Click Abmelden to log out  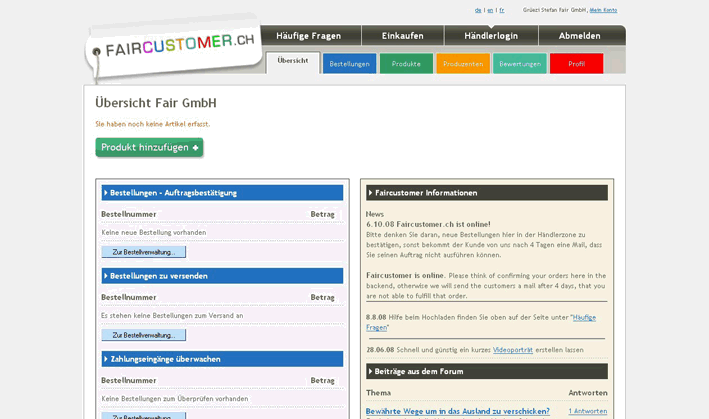(580, 36)
